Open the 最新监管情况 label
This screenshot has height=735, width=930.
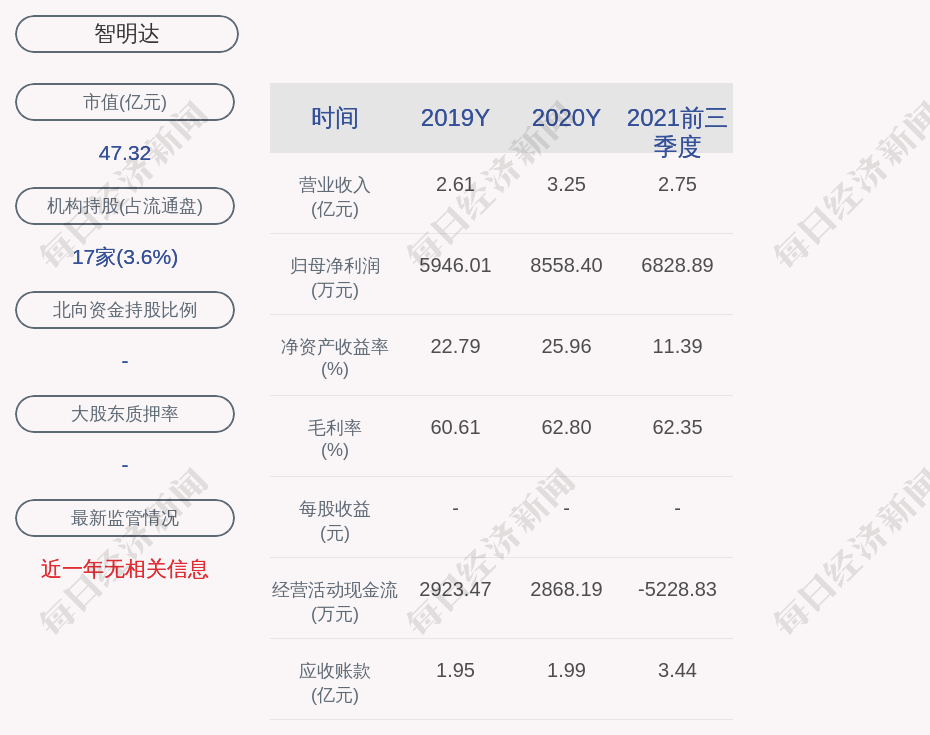(x=125, y=518)
